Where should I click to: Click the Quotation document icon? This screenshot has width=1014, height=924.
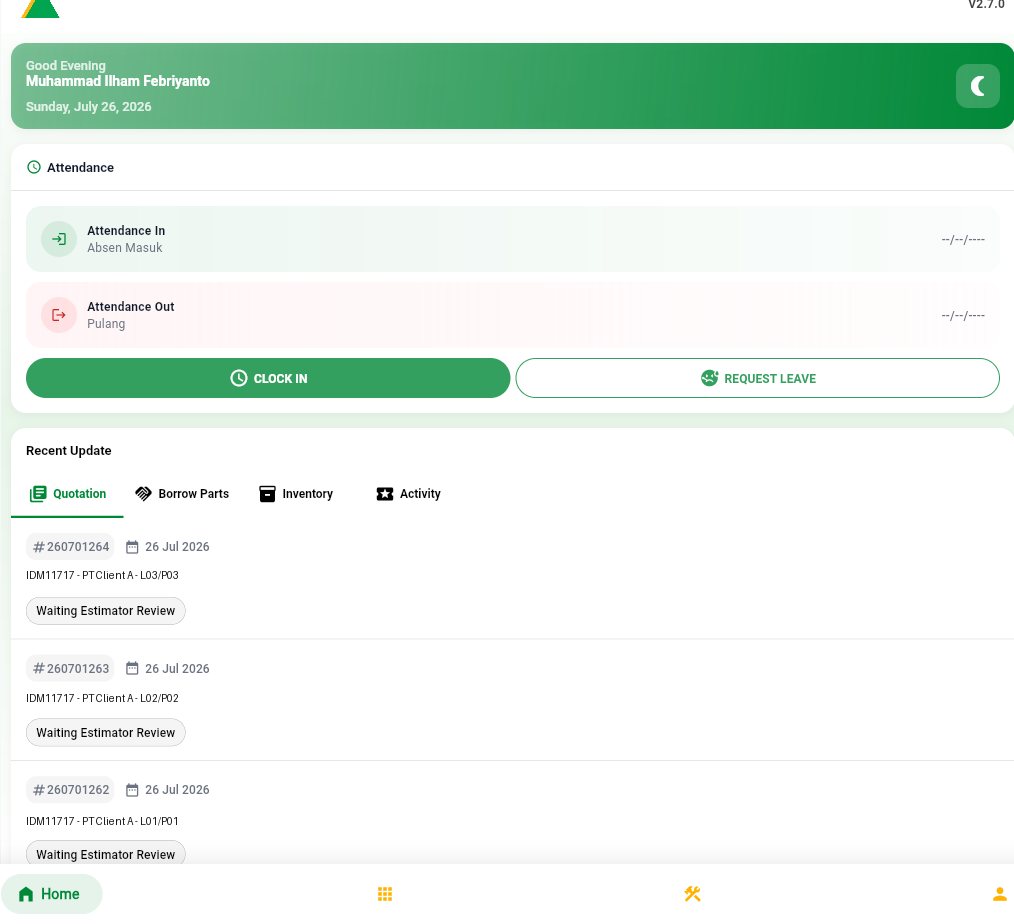tap(38, 494)
